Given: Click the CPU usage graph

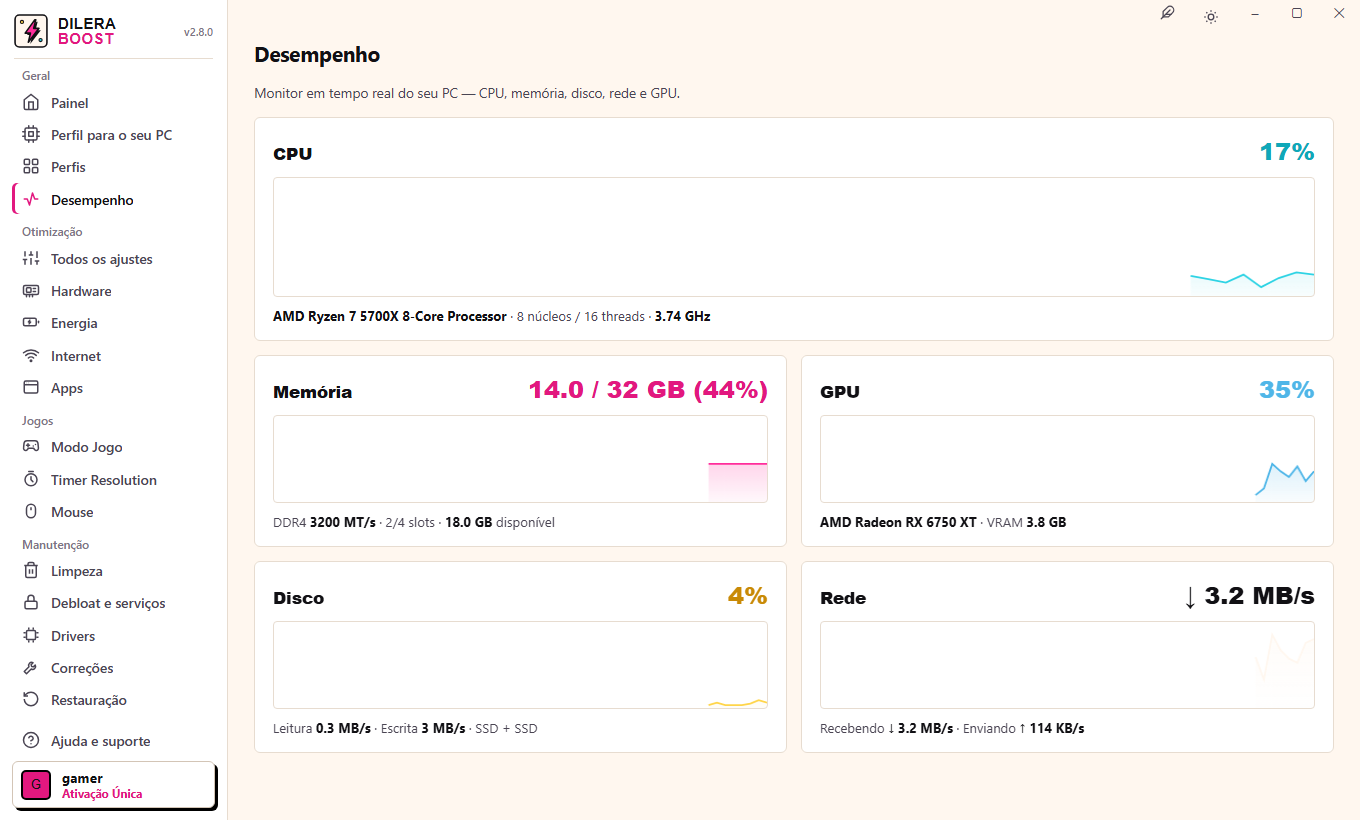Looking at the screenshot, I should (794, 237).
